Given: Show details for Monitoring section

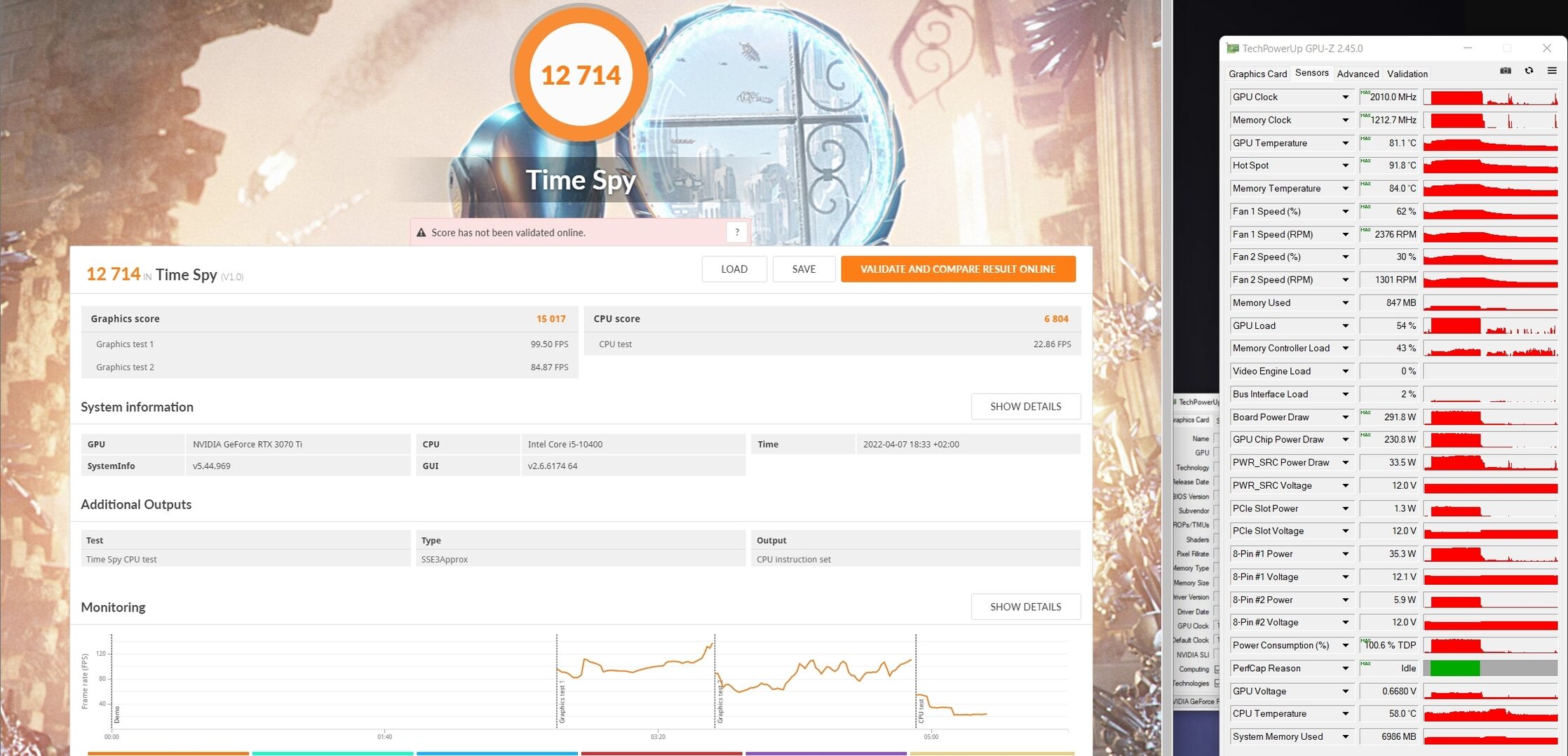Looking at the screenshot, I should [x=1025, y=607].
